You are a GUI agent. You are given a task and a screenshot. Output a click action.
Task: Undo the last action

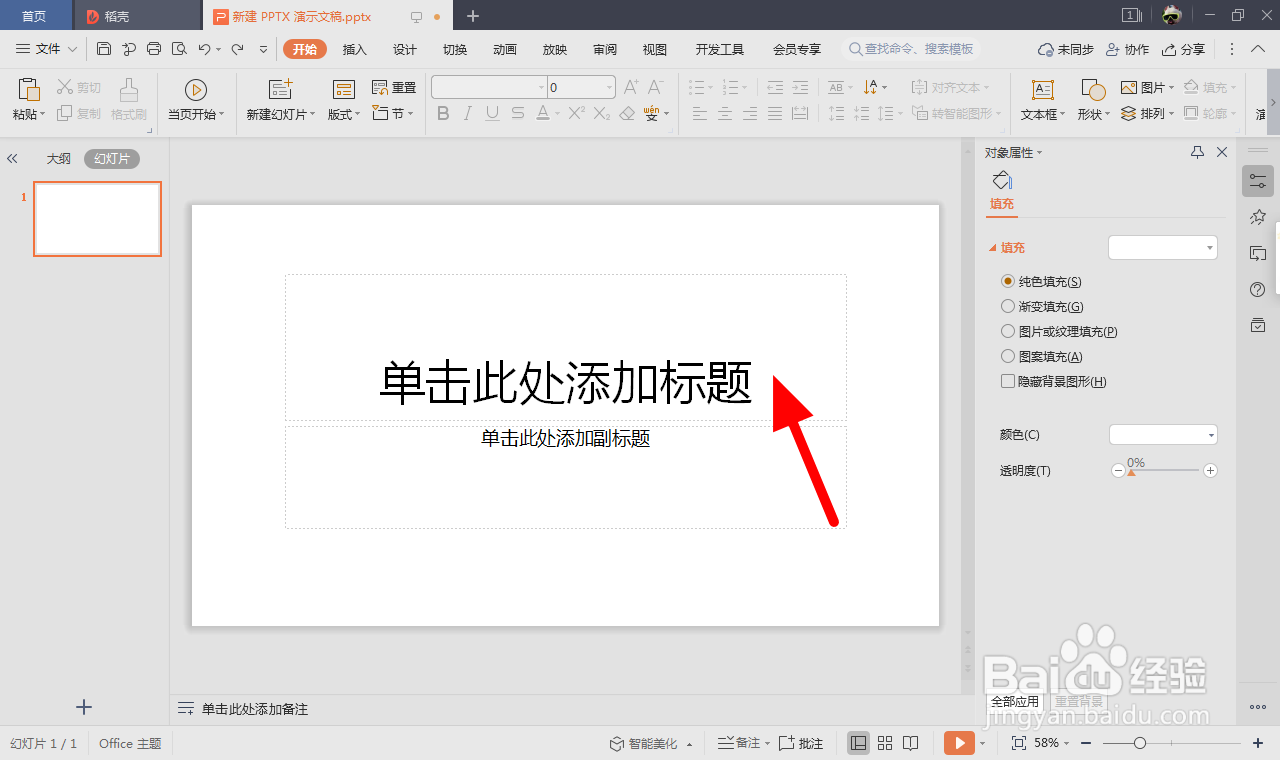(x=204, y=49)
